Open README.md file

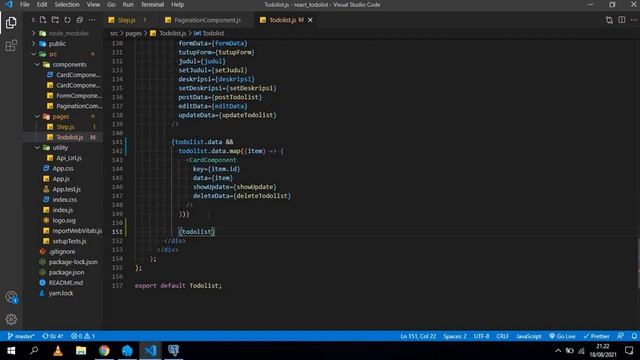point(65,282)
